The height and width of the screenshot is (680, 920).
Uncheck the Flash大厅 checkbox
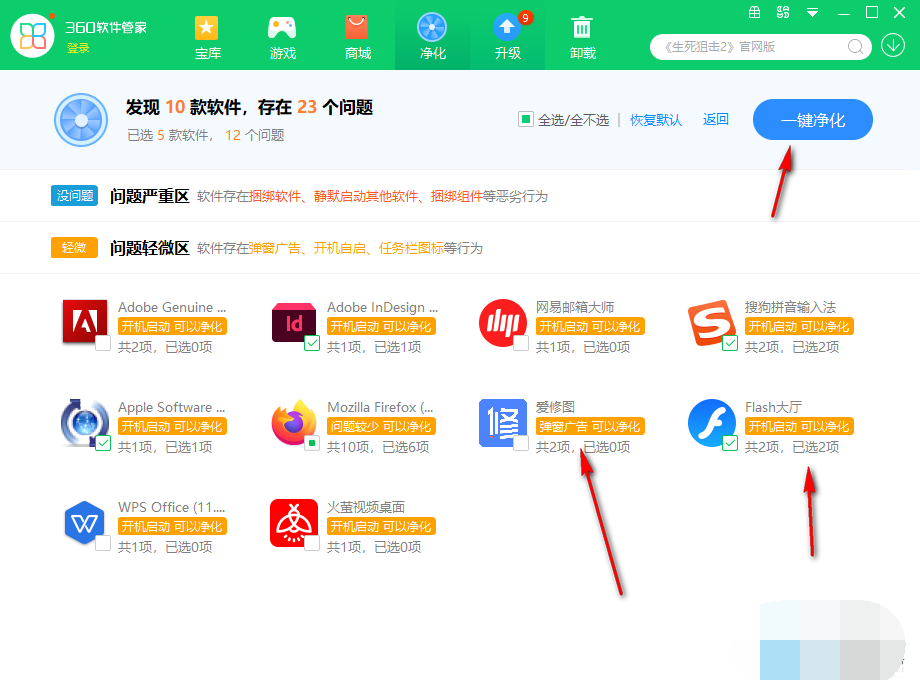(x=730, y=443)
